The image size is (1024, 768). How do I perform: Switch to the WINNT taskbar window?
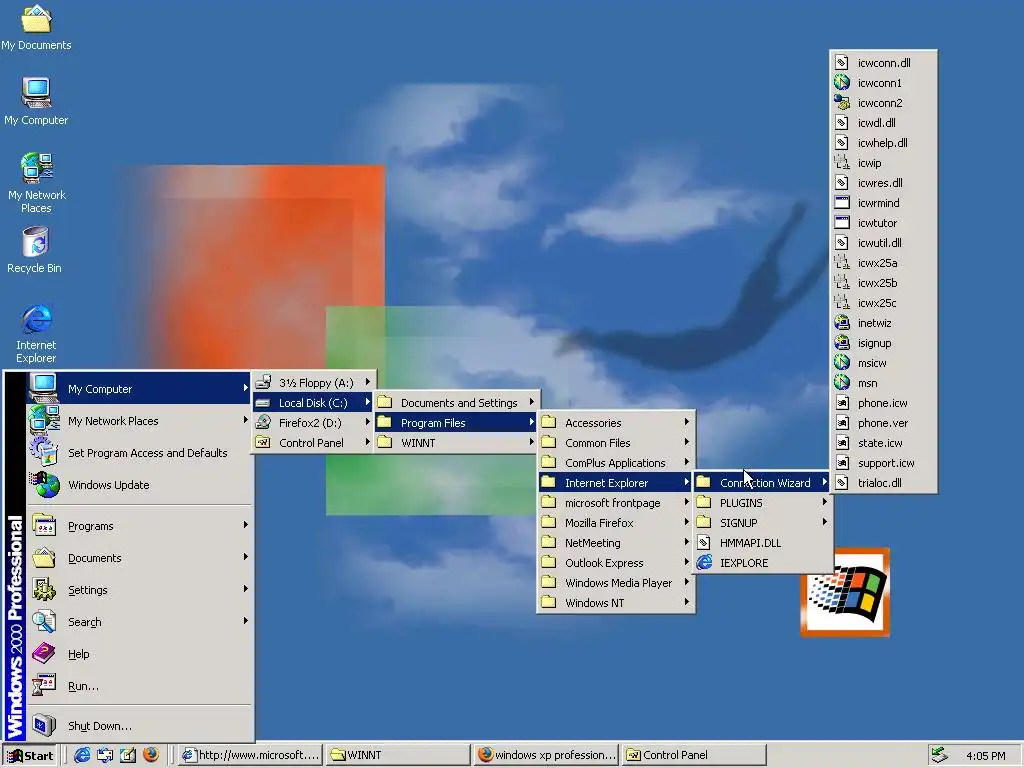tap(398, 755)
